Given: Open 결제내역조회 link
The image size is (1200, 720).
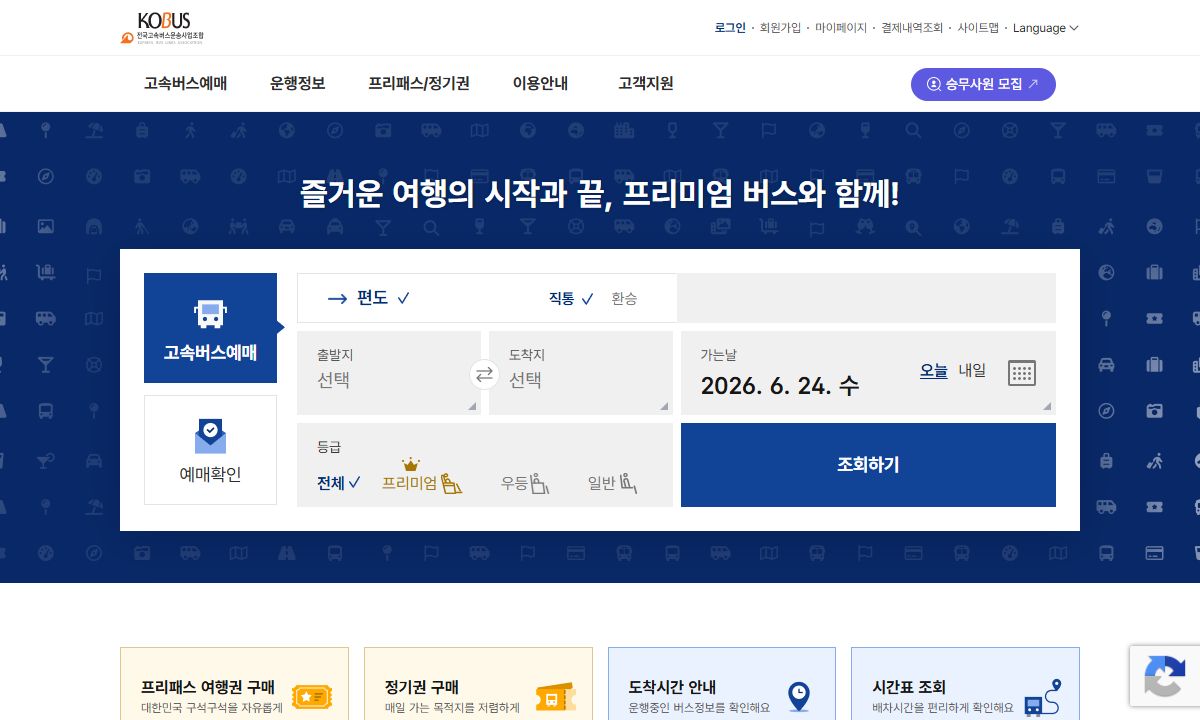Looking at the screenshot, I should [912, 28].
